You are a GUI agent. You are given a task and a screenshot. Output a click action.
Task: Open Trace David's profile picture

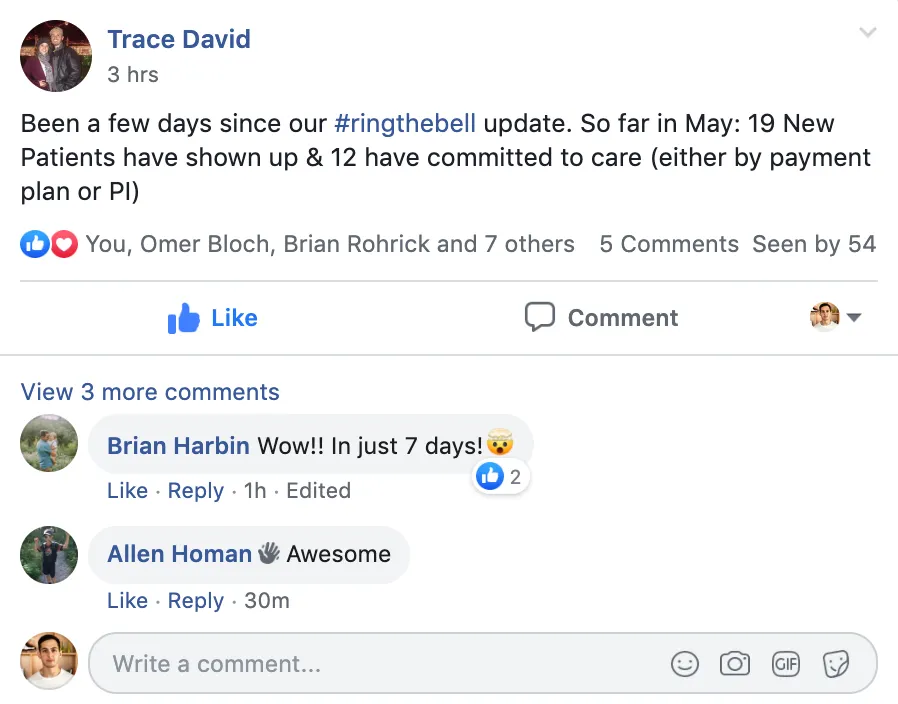(56, 56)
